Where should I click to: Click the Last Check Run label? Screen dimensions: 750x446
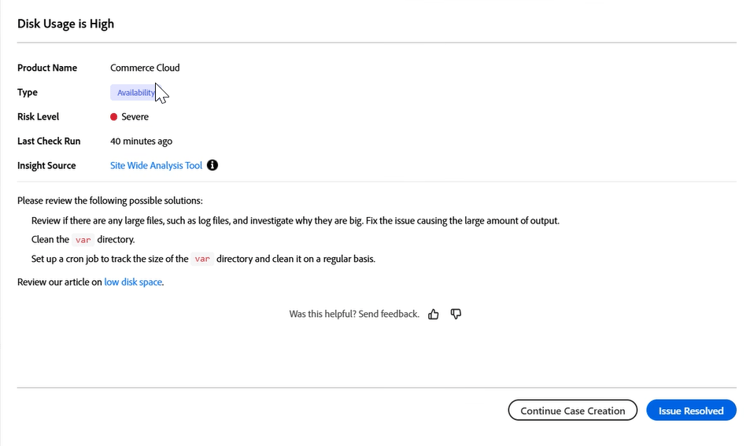click(x=49, y=141)
